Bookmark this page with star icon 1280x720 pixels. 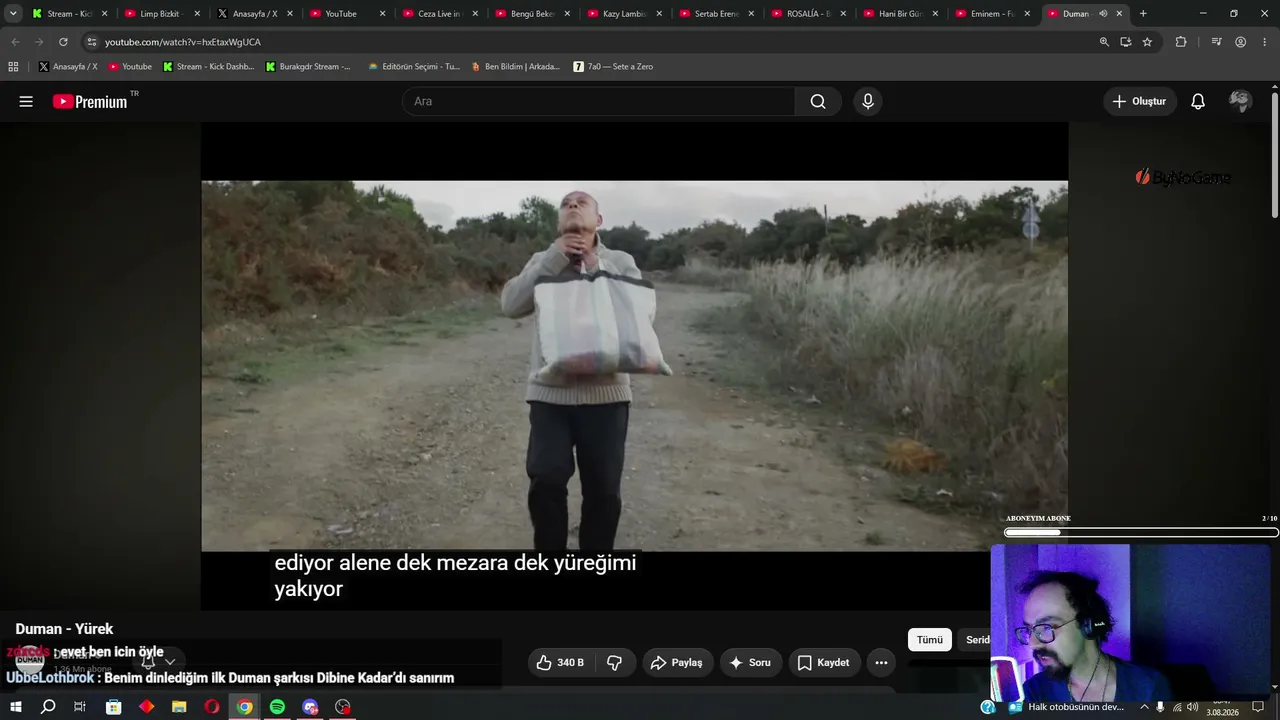coord(1147,42)
